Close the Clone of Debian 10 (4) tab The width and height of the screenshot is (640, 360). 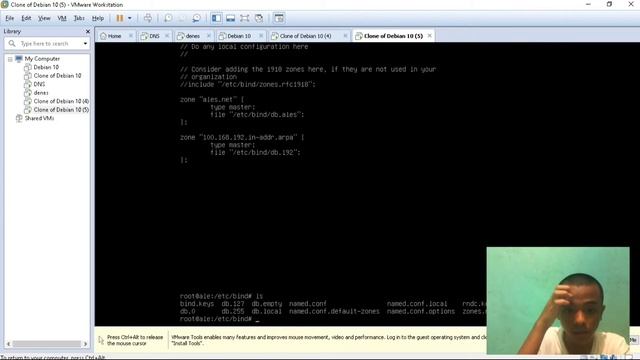[345, 36]
